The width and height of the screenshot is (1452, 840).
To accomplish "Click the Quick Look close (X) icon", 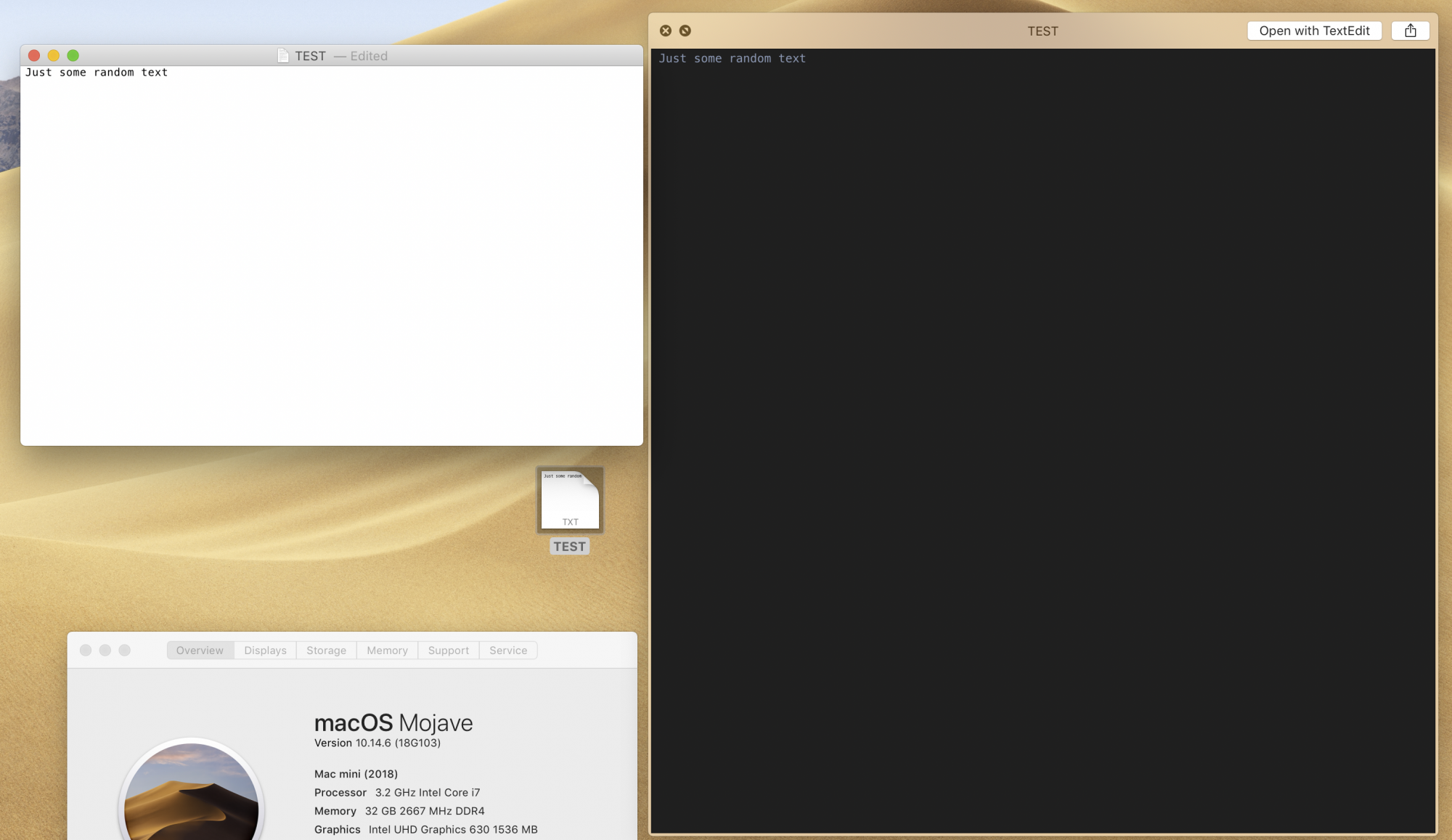I will tap(666, 30).
